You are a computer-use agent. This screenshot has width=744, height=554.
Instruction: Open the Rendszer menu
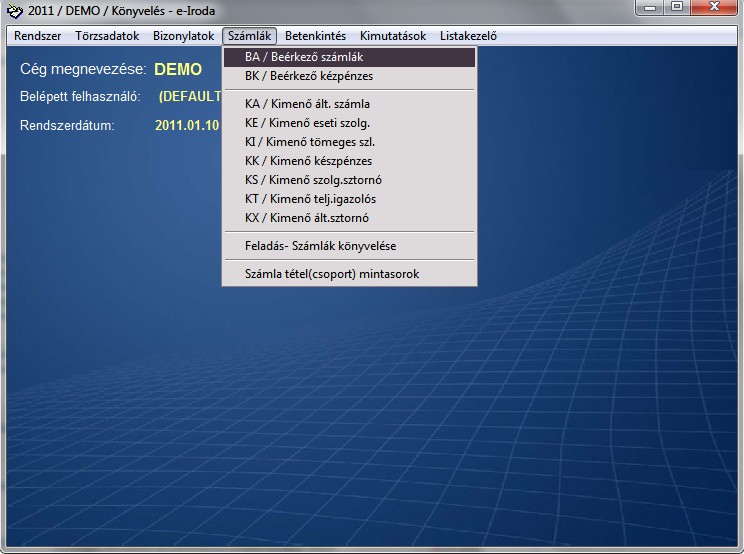37,36
